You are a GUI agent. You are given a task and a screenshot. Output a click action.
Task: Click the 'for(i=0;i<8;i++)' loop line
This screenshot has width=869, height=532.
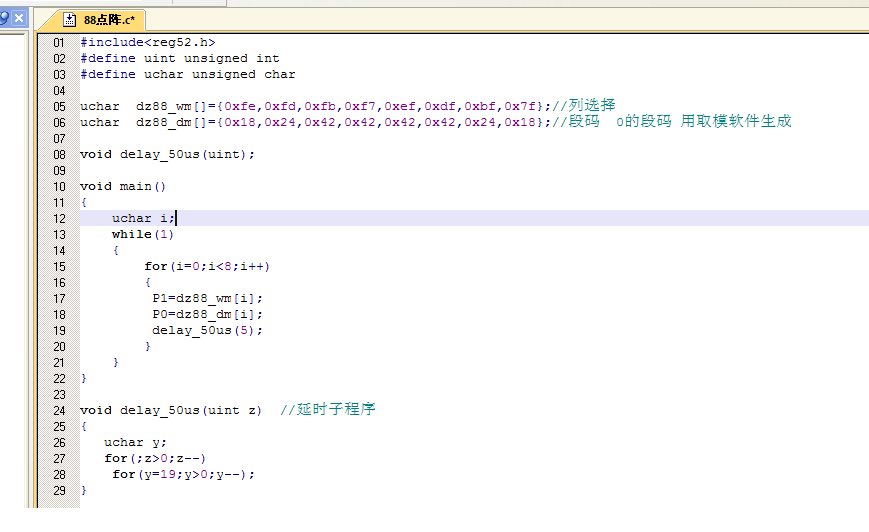207,267
